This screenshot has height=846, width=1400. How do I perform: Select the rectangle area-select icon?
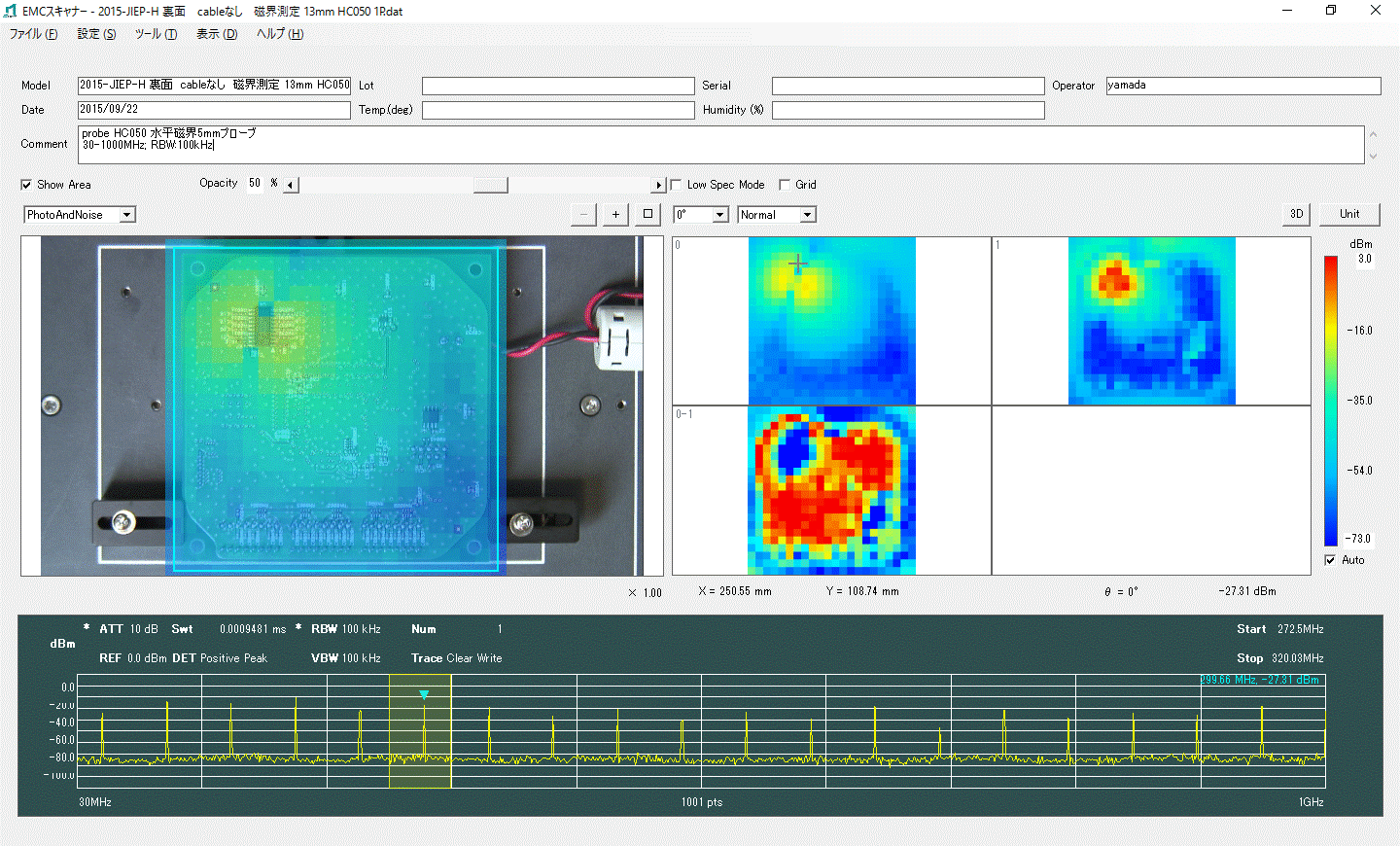click(x=647, y=214)
